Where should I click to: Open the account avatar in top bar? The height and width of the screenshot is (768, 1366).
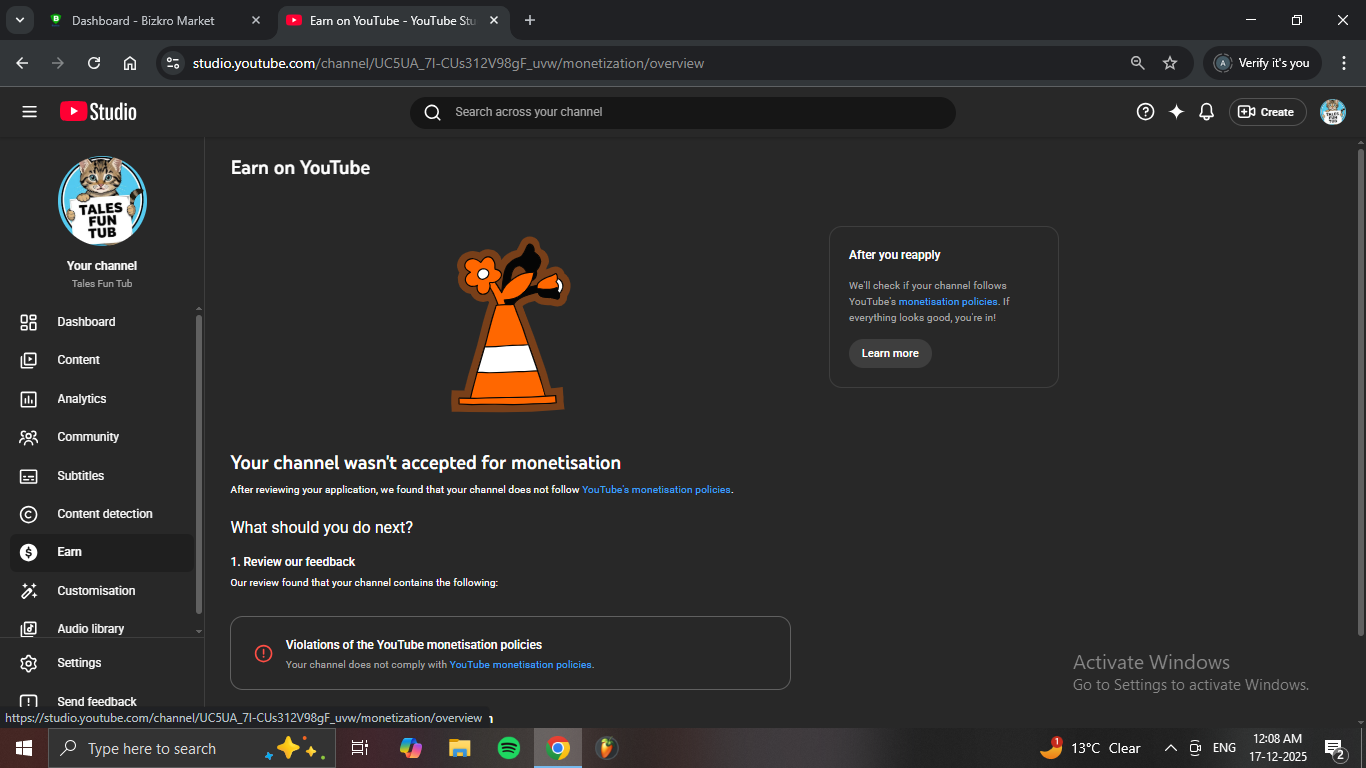coord(1332,112)
